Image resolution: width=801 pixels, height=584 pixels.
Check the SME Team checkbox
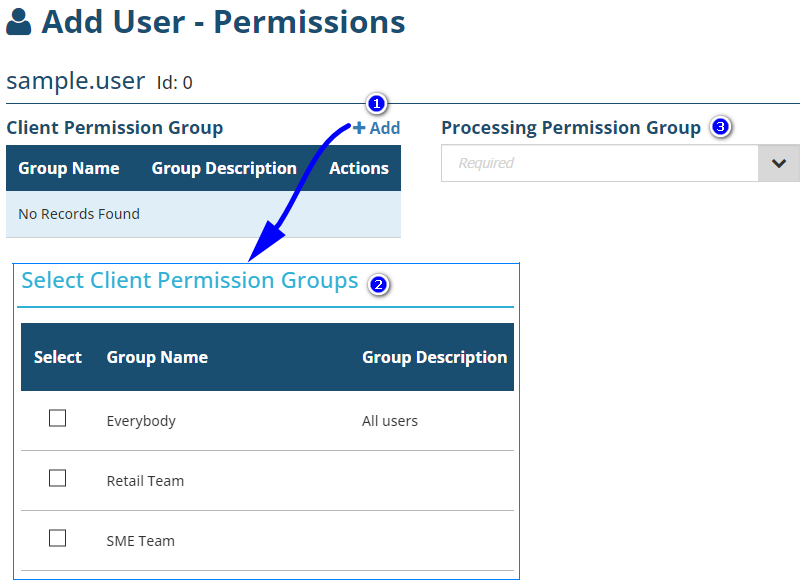pos(58,539)
